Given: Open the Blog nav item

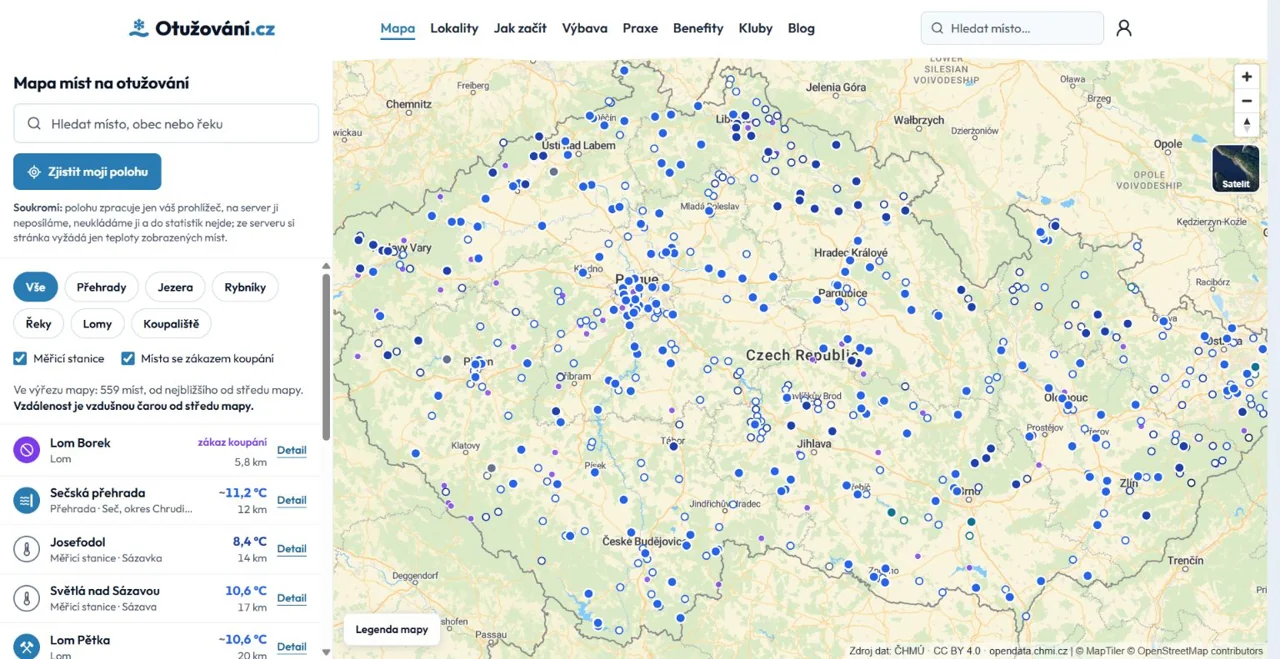Looking at the screenshot, I should point(801,28).
